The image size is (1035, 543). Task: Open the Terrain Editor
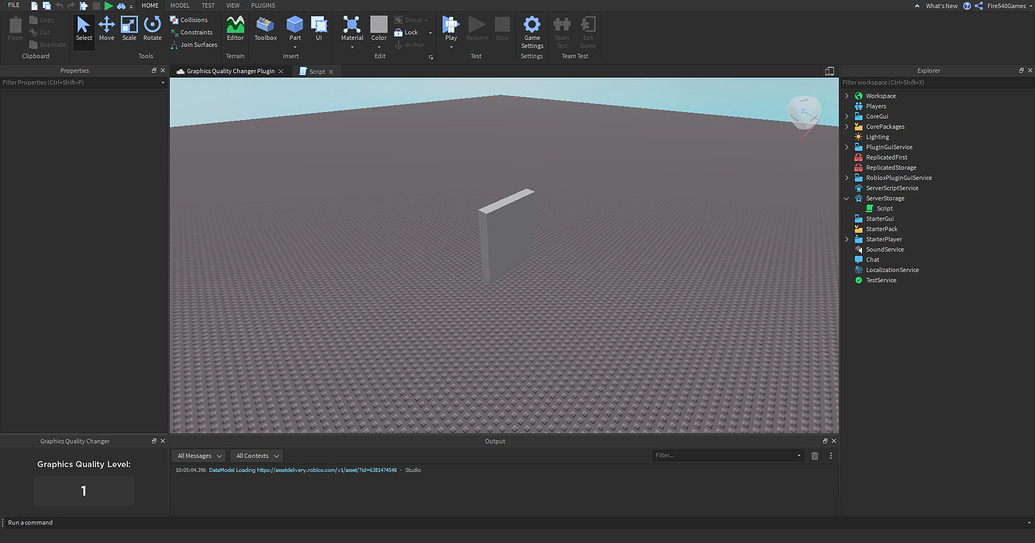coord(235,29)
